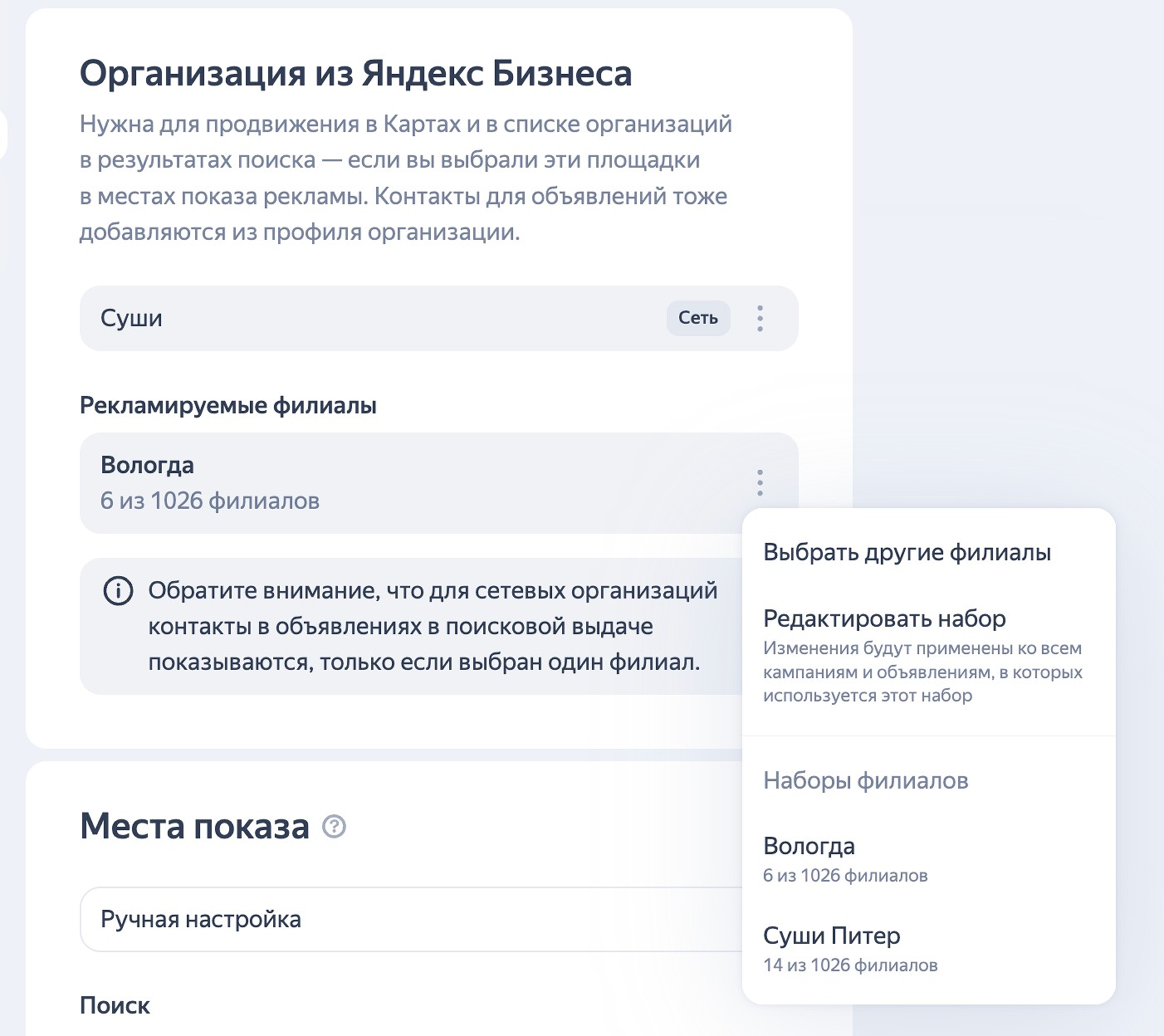This screenshot has height=1036, width=1164.
Task: Pick the Вологда set under Наборы филиалов
Action: coord(809,846)
